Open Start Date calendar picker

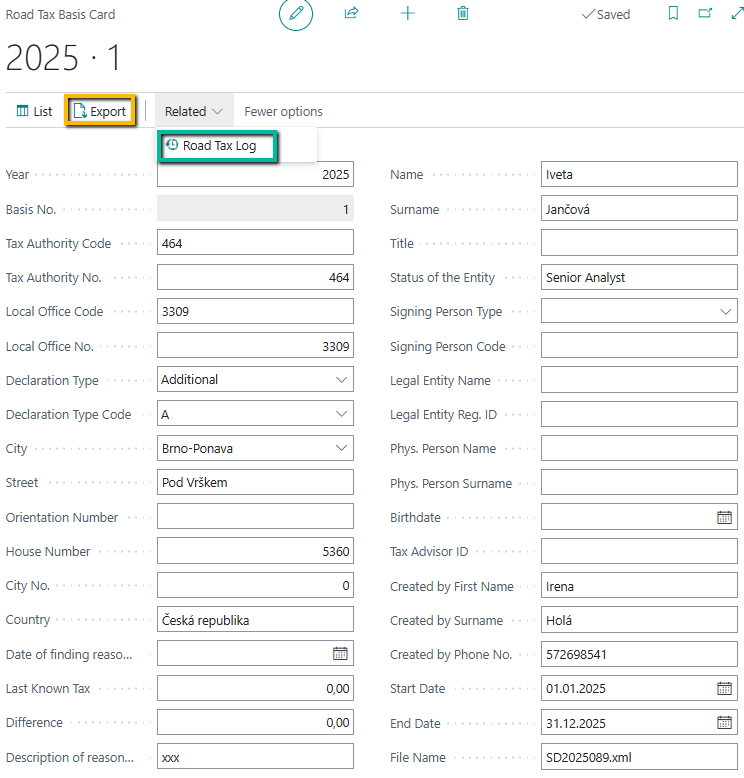[725, 689]
